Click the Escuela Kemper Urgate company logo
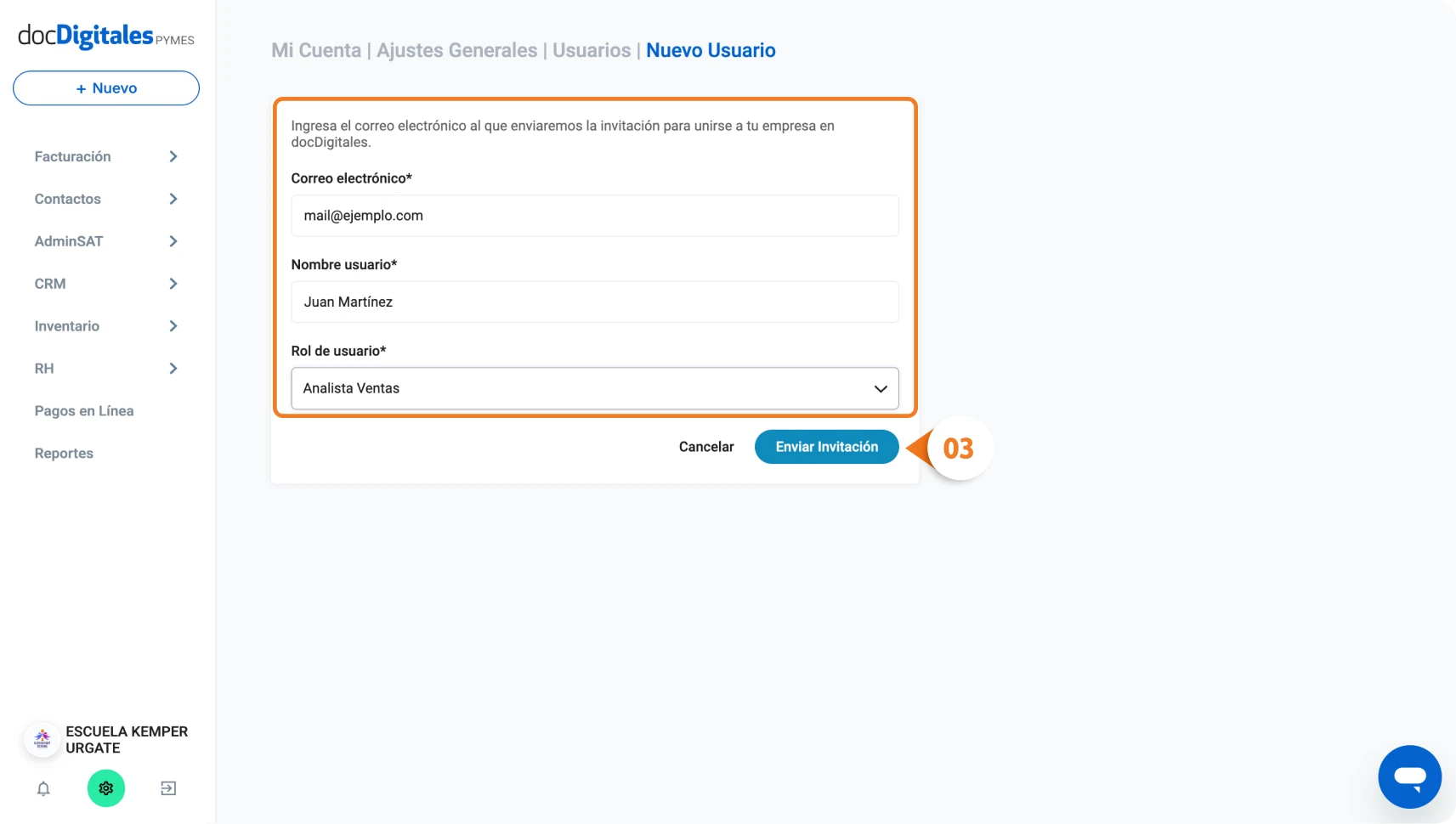 tap(42, 740)
